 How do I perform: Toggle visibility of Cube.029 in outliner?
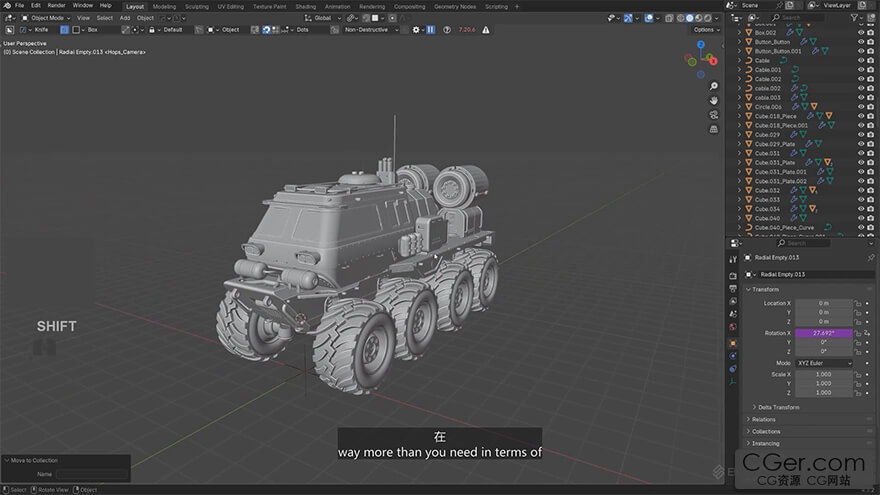pos(861,134)
